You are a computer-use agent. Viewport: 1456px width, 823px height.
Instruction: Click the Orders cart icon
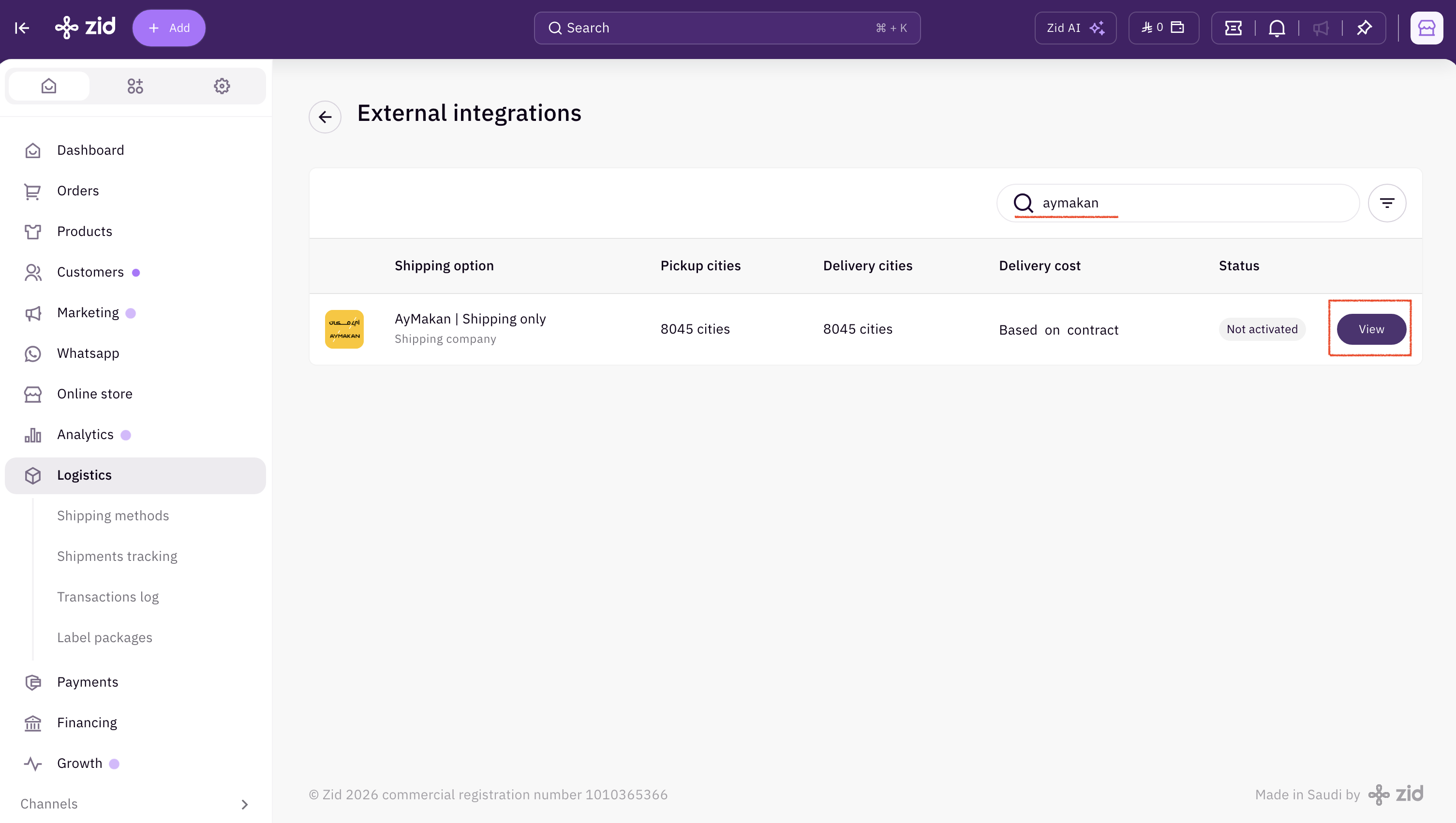[x=33, y=191]
